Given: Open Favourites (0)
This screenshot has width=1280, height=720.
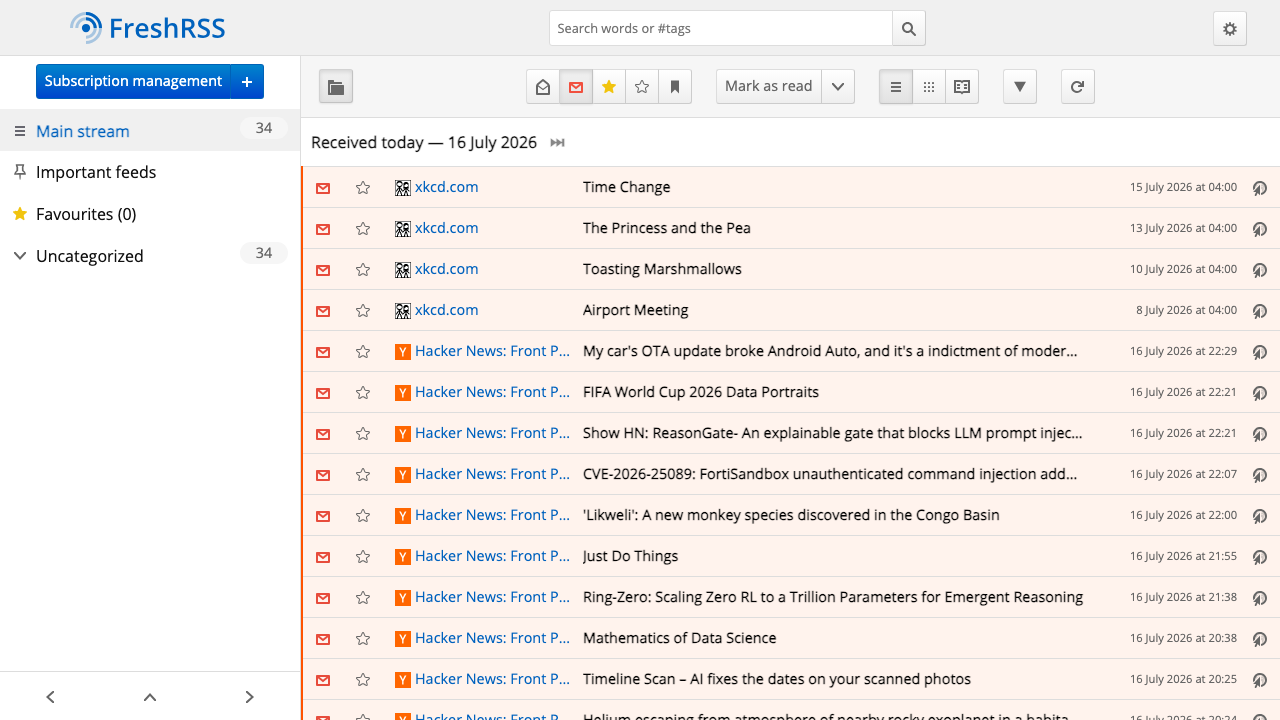Looking at the screenshot, I should (86, 214).
